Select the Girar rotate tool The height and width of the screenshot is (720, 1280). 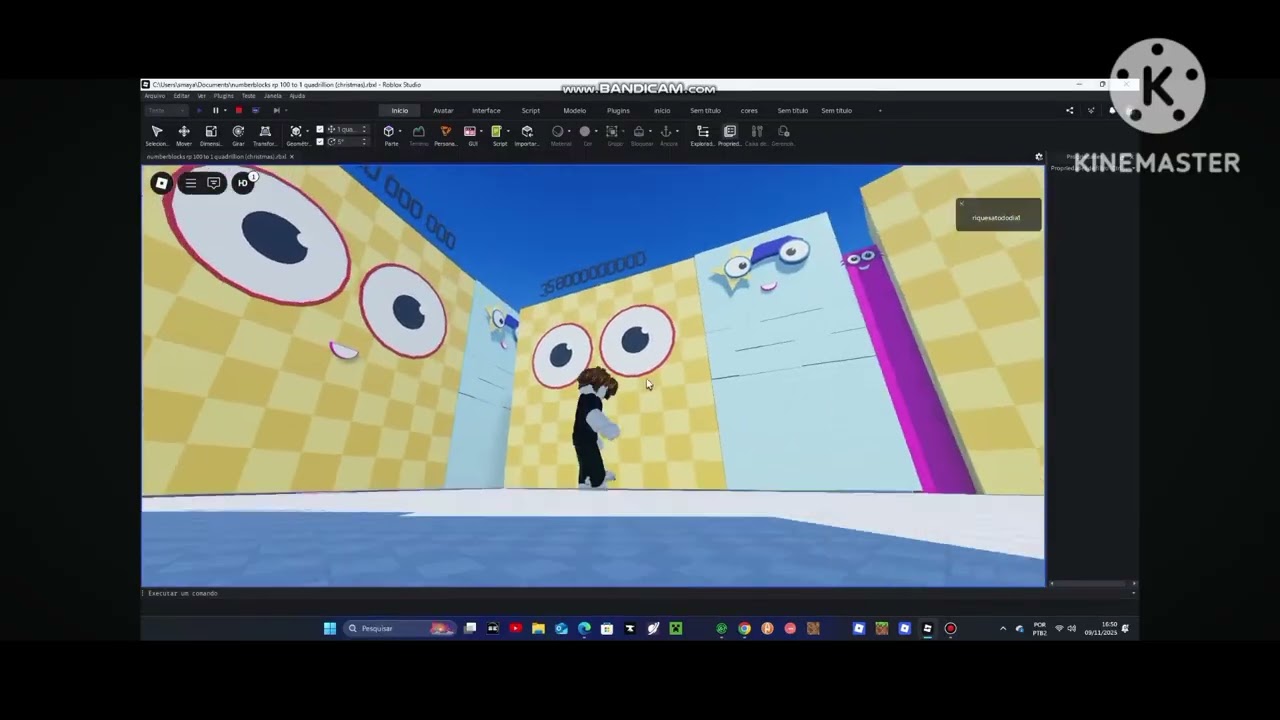(238, 134)
